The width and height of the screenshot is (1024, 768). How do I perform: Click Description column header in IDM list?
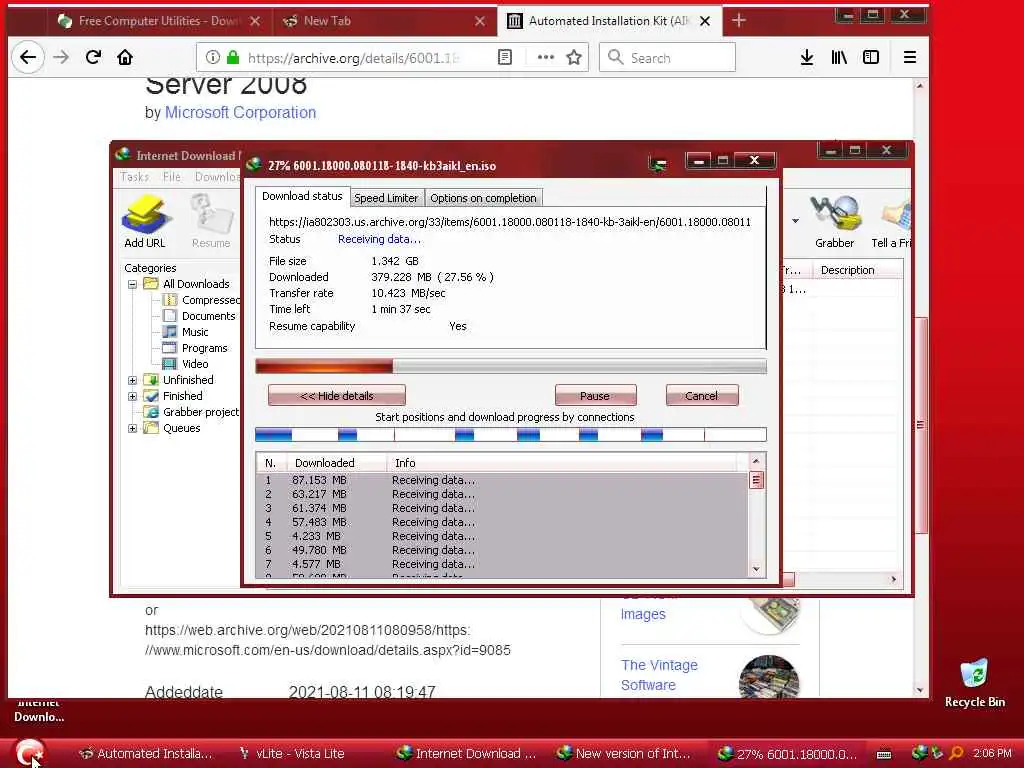[857, 270]
